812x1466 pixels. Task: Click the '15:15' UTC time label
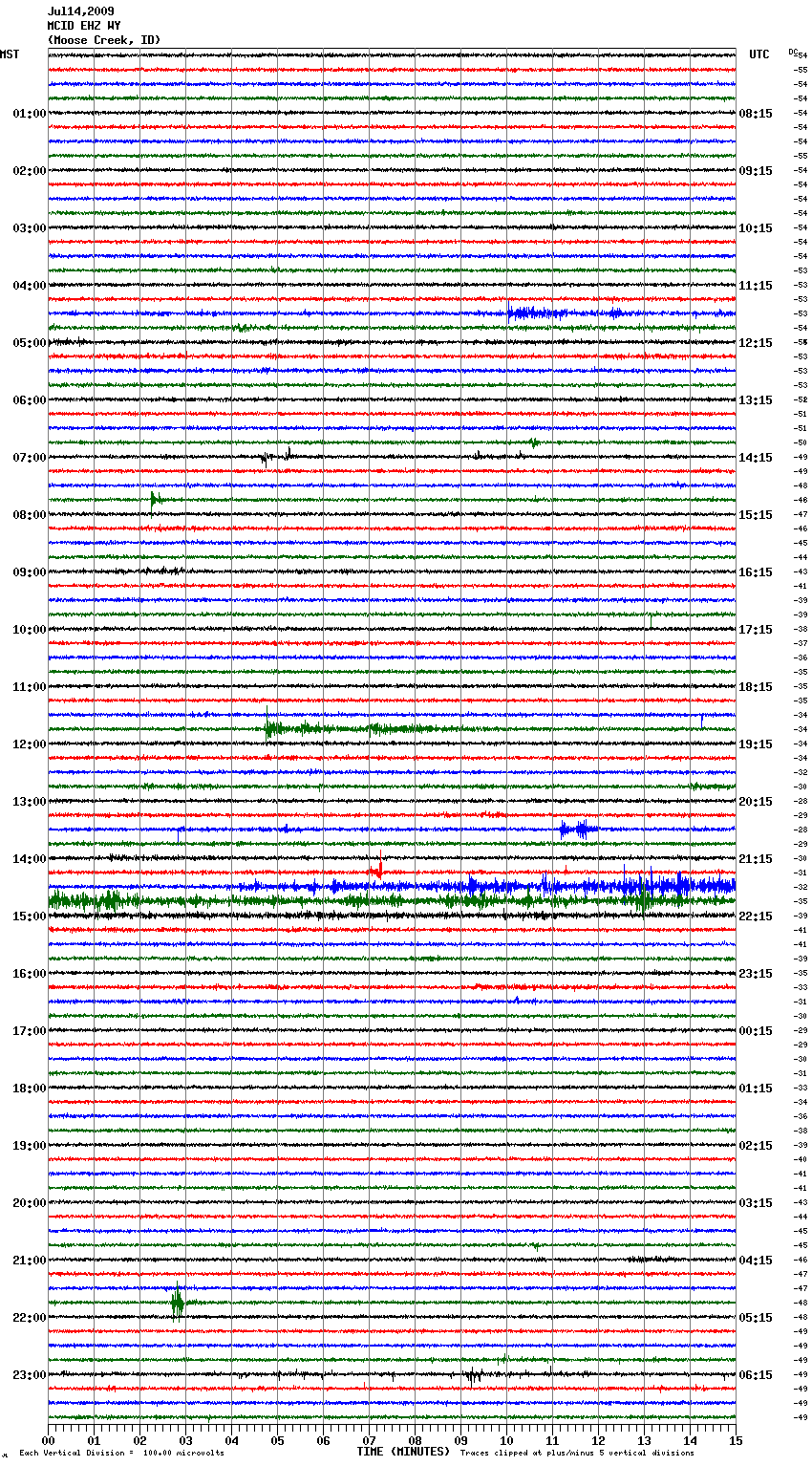click(x=756, y=515)
